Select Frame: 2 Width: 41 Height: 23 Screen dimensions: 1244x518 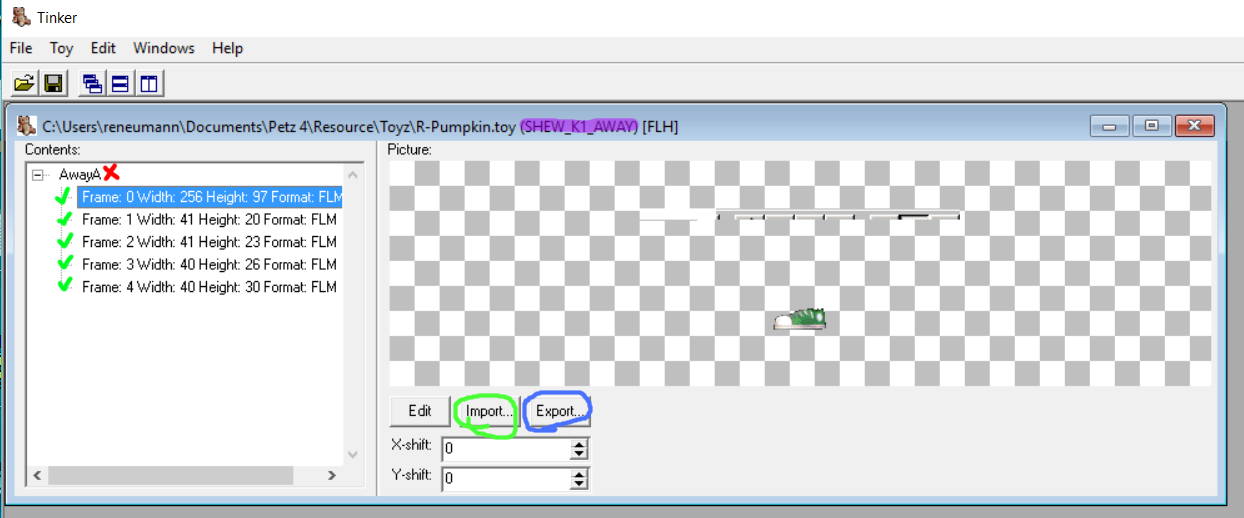[209, 242]
